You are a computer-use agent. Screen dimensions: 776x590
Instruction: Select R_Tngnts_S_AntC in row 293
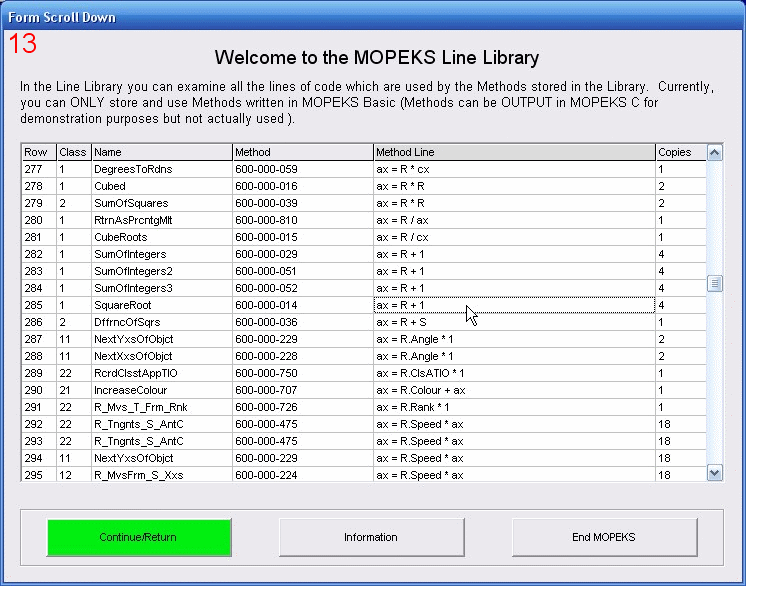162,441
